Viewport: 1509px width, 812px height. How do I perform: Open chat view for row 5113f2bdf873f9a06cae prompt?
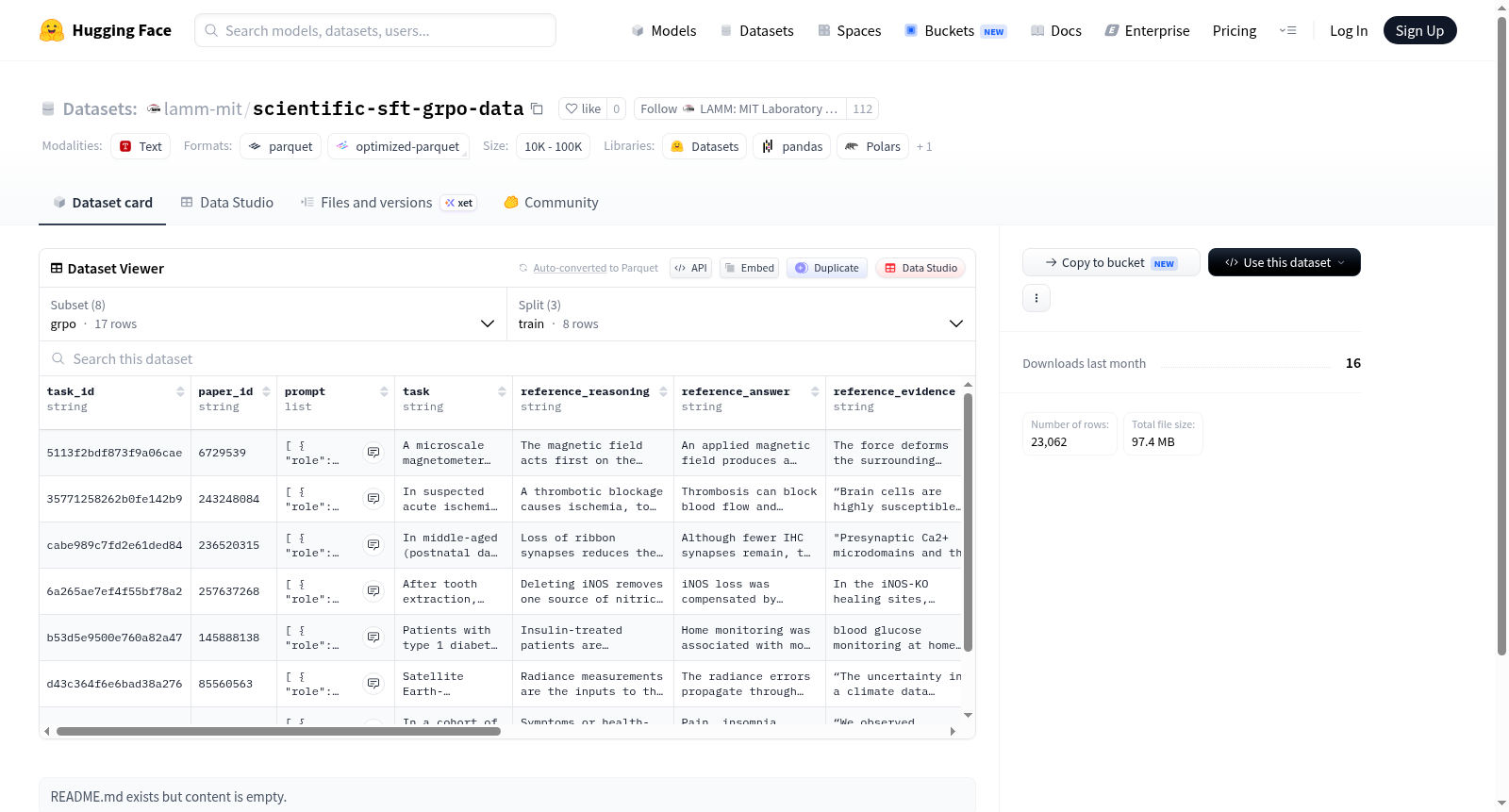(373, 453)
